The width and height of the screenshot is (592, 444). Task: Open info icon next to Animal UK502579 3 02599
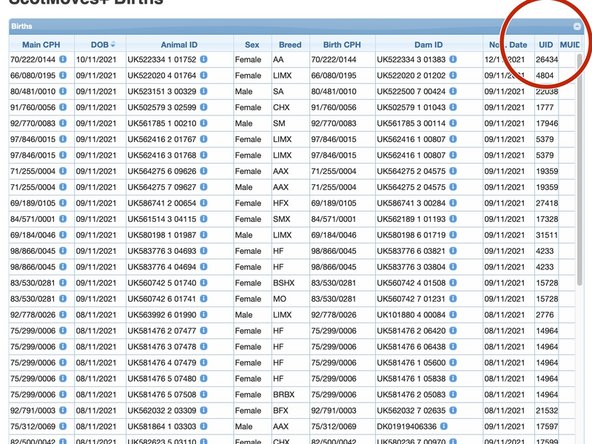[204, 107]
